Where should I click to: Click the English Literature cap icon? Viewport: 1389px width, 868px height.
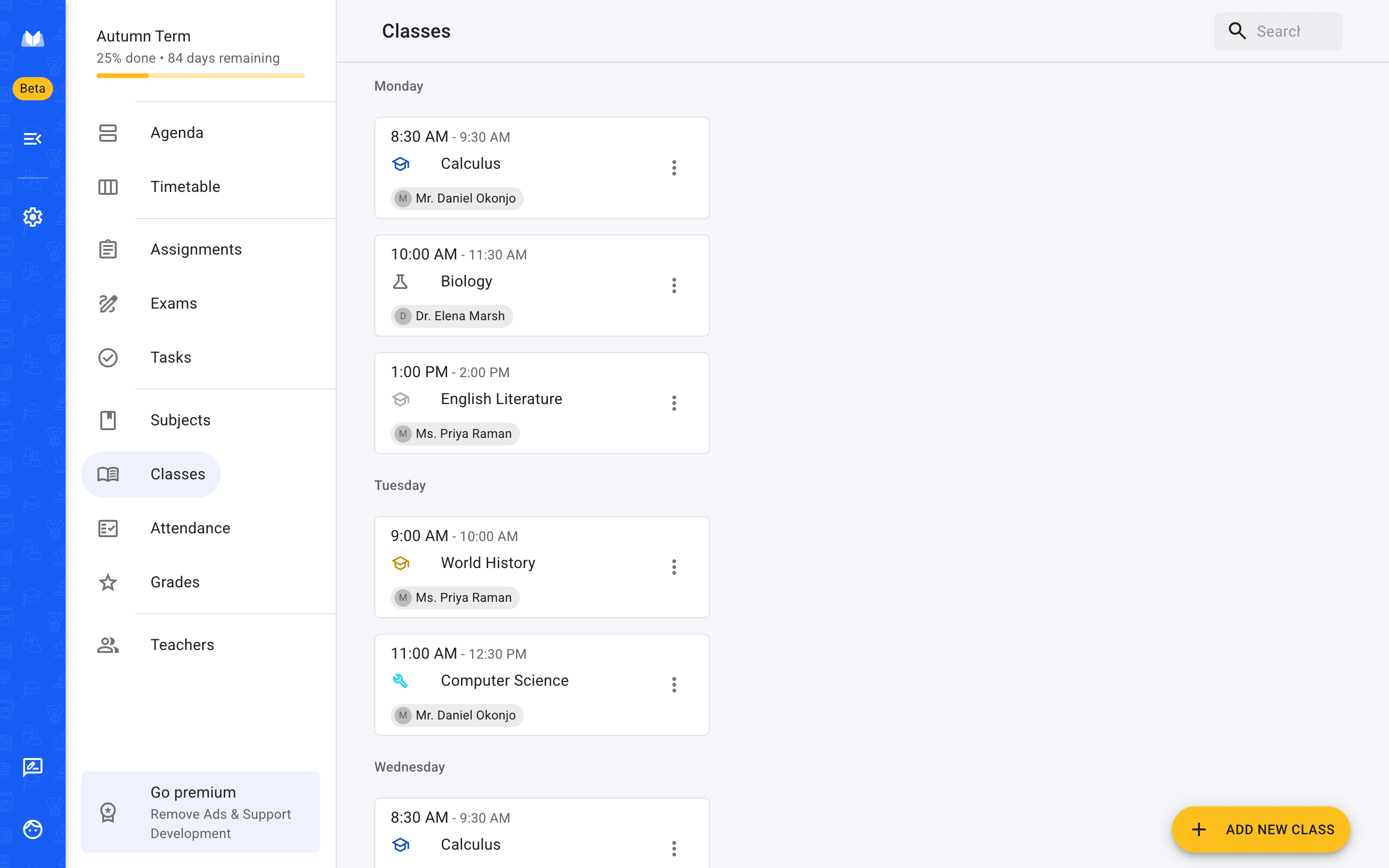[401, 400]
